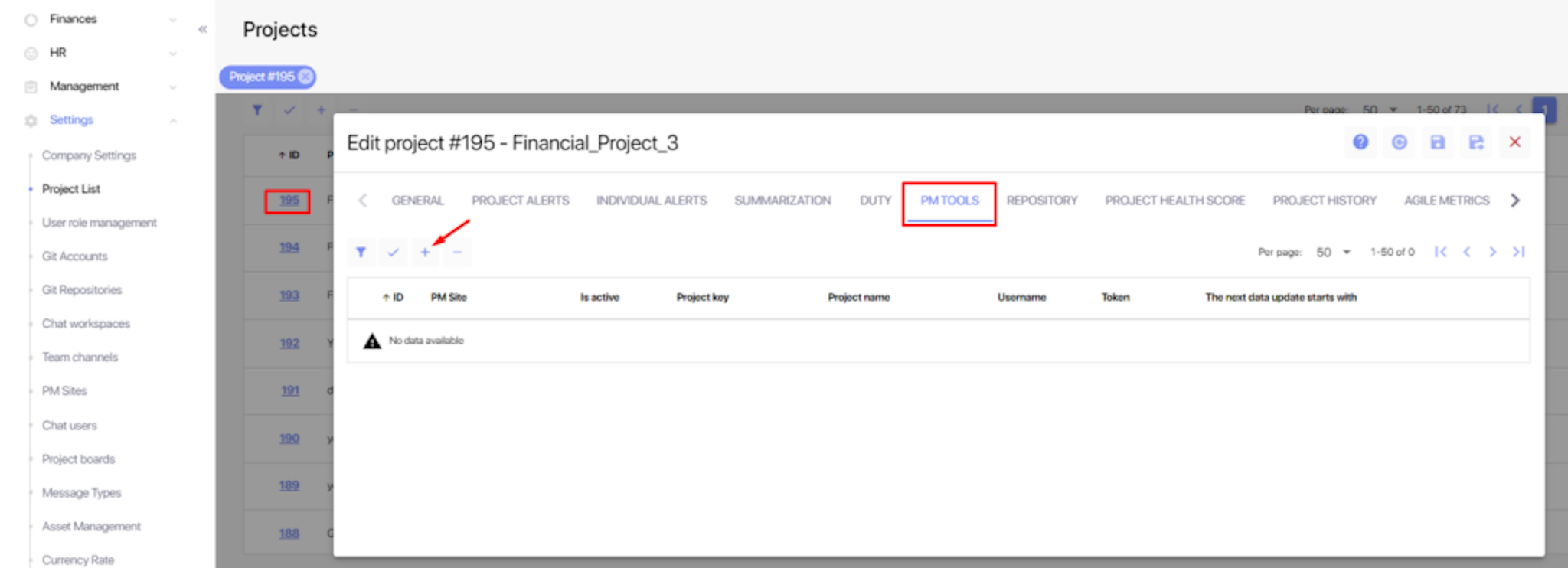Expand the Finances menu section
Screen dimensions: 1568x568
coord(173,20)
